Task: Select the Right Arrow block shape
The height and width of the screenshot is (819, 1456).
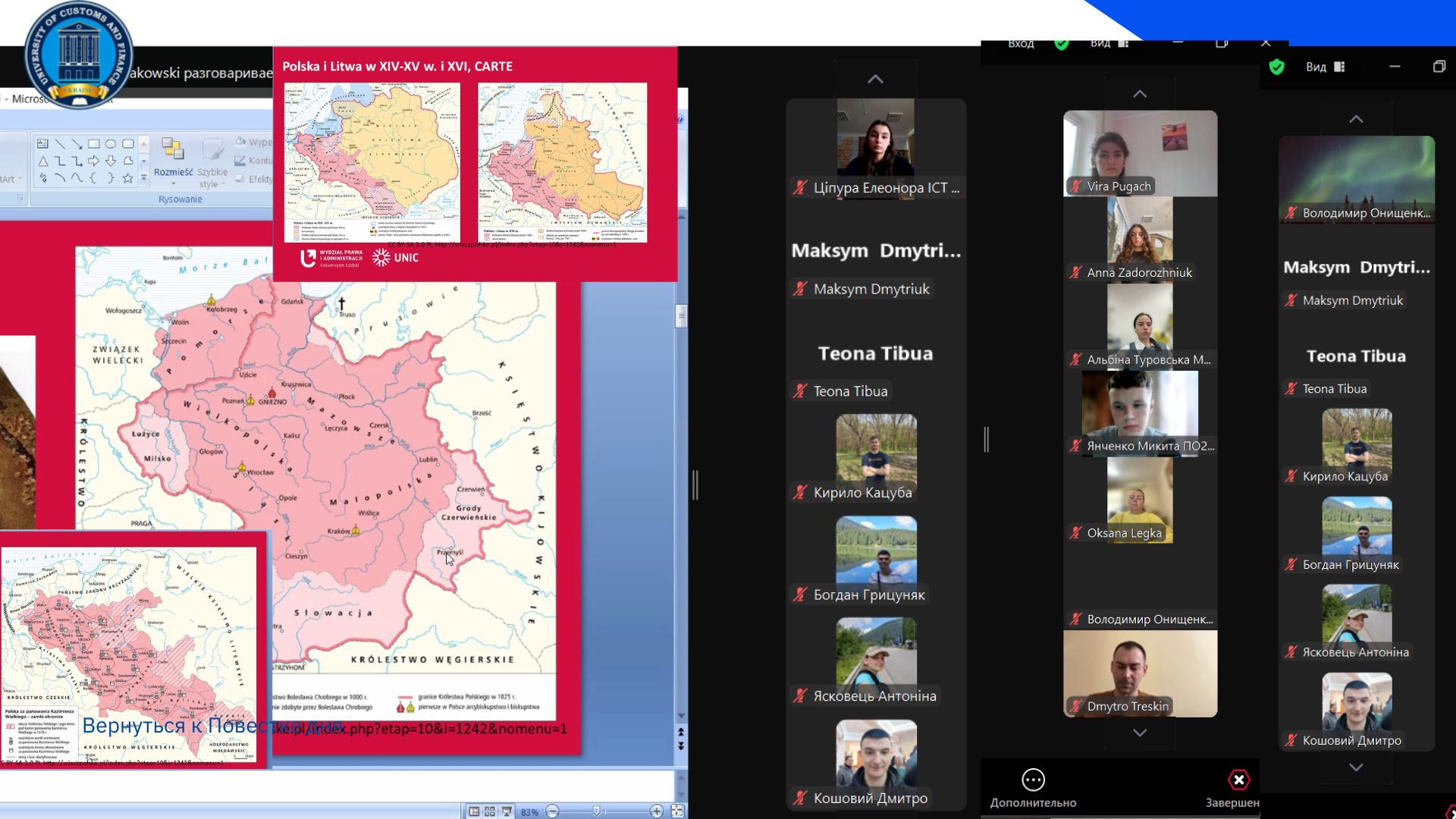Action: click(x=94, y=161)
